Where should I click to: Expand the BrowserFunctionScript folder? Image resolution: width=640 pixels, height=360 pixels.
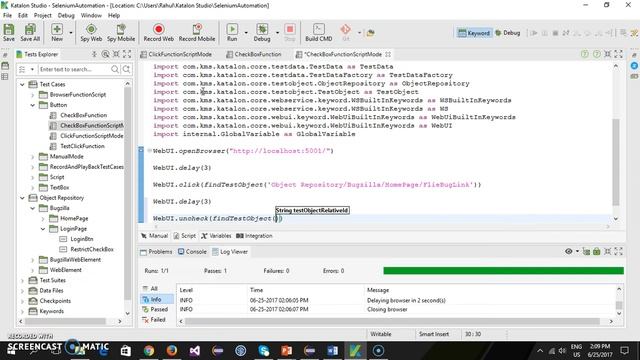[x=33, y=95]
